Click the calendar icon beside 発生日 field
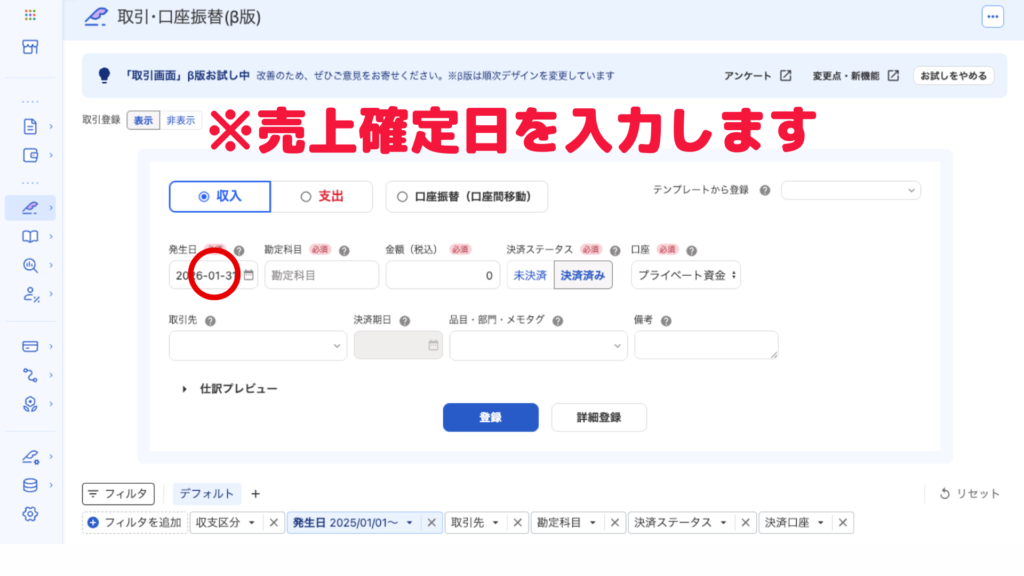1024x576 pixels. (249, 275)
